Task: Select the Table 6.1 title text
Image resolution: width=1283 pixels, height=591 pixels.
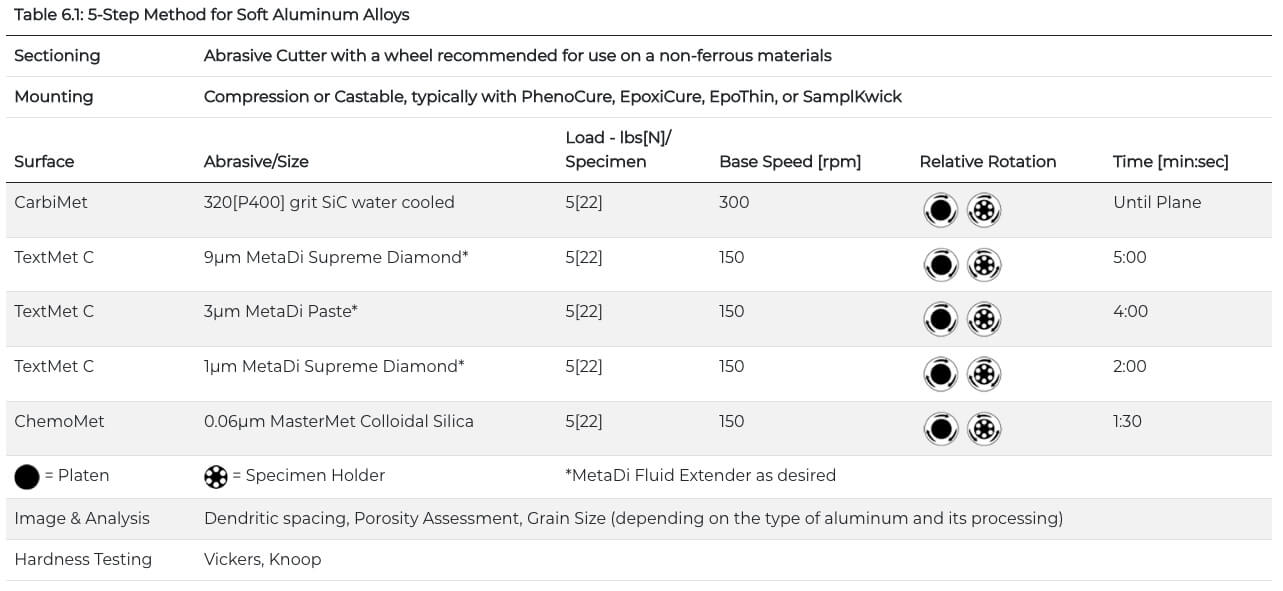Action: (212, 15)
